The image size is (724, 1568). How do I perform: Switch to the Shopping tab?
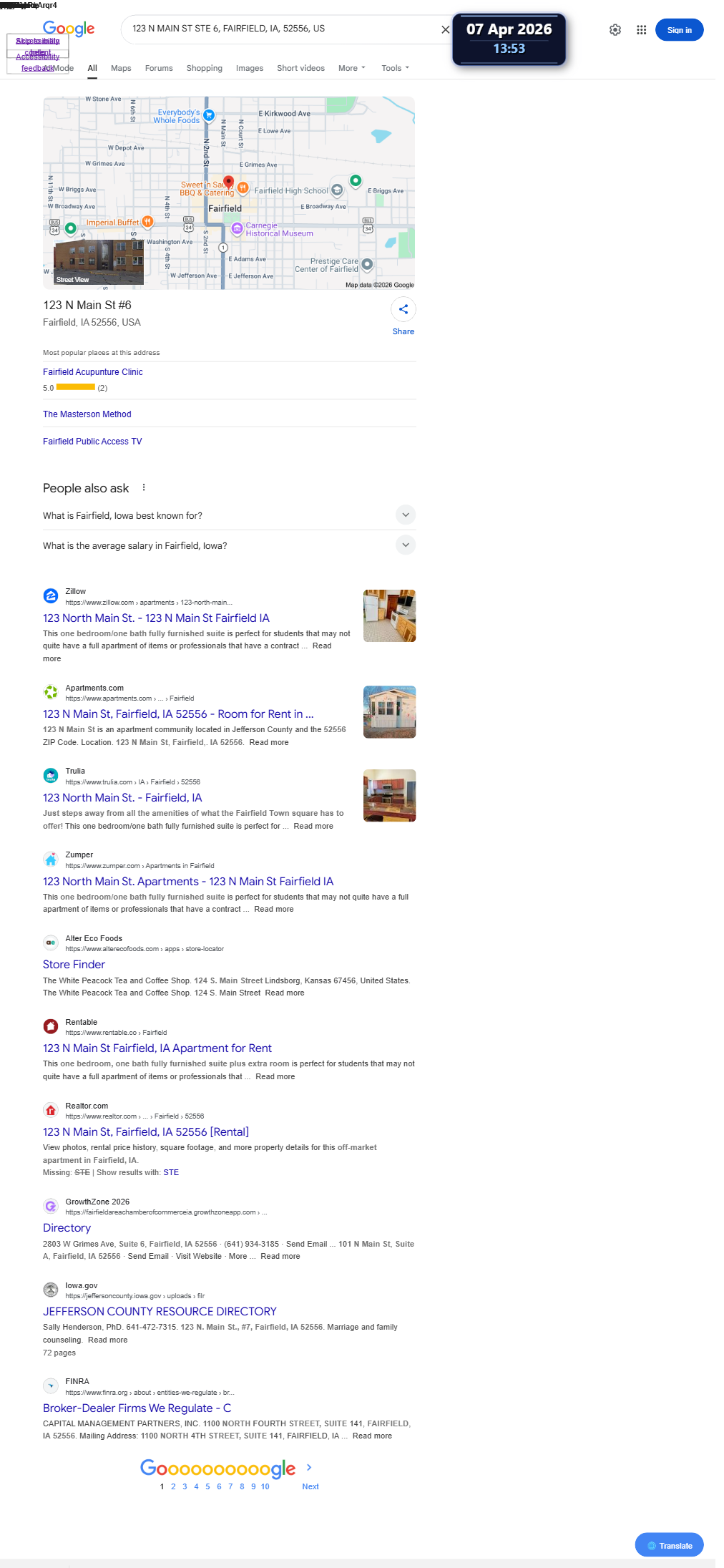pos(205,68)
